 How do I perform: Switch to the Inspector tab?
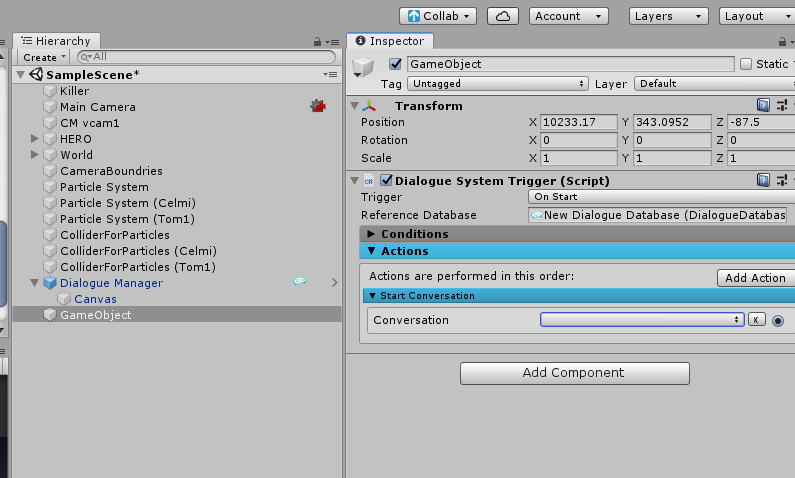click(390, 41)
